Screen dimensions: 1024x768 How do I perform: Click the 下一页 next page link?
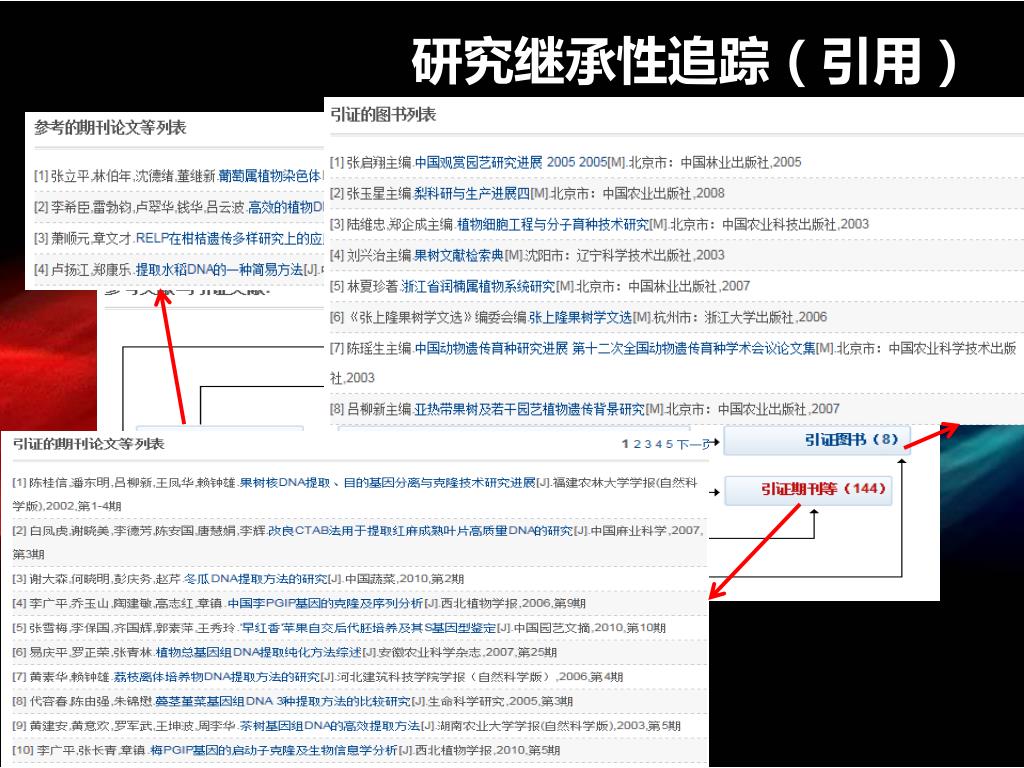[x=692, y=444]
